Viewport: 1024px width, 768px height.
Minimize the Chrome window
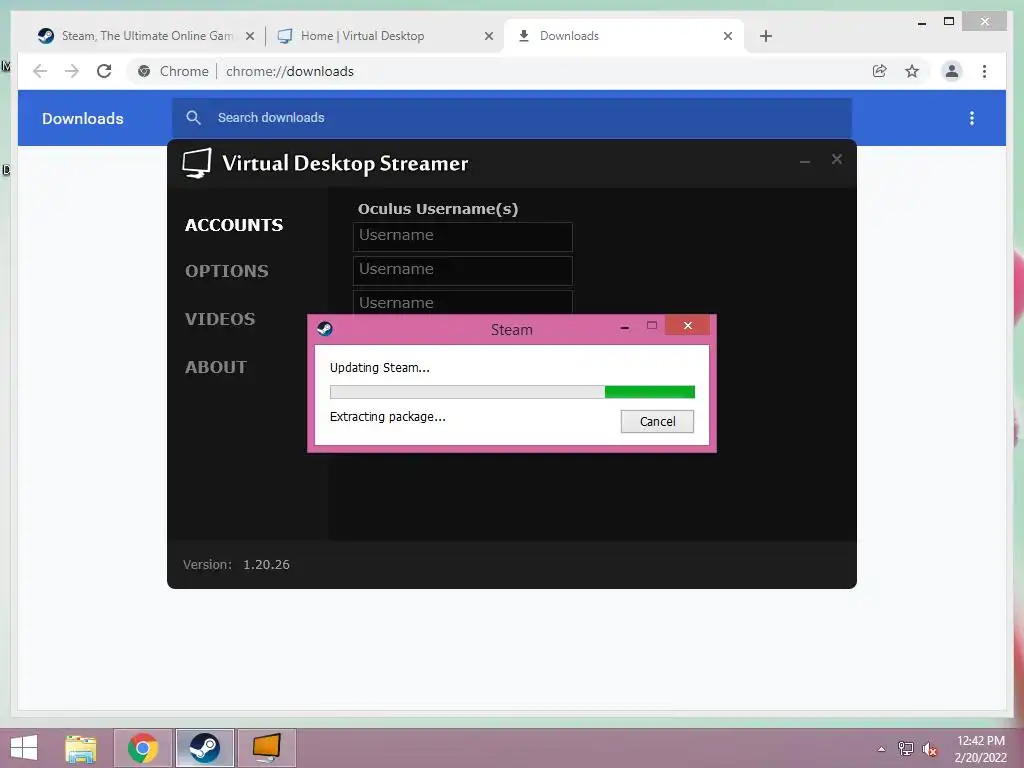(x=921, y=22)
